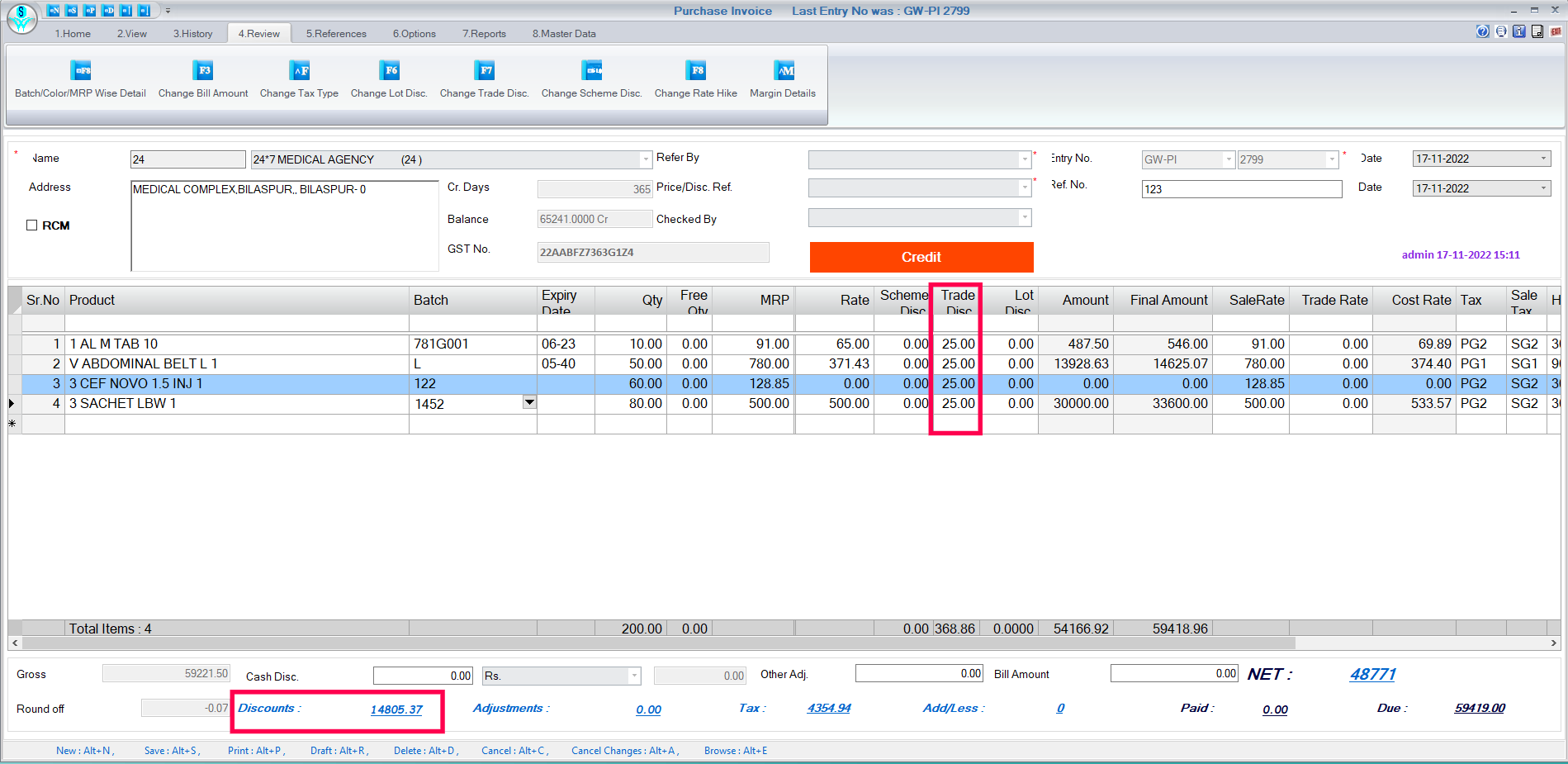Click the Save : Alt+S shortcut label
This screenshot has height=764, width=1568.
pyautogui.click(x=172, y=751)
